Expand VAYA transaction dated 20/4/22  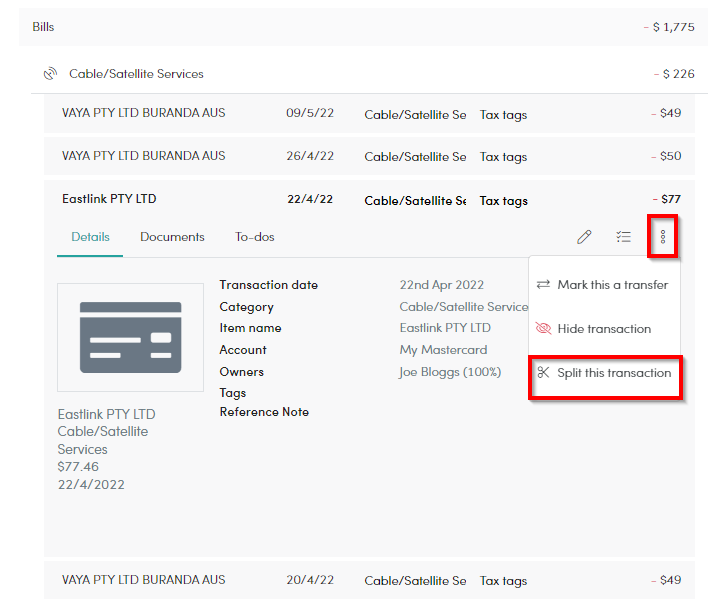click(369, 580)
